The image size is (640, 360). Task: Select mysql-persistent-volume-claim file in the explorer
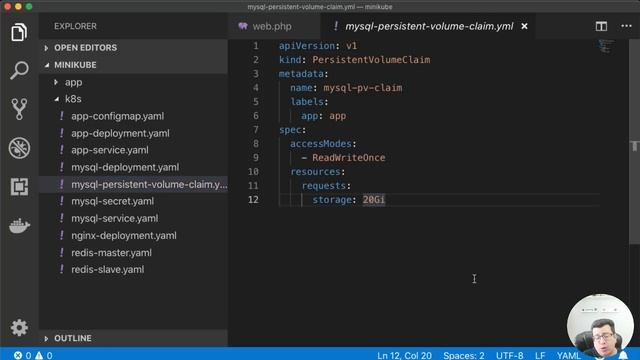pyautogui.click(x=133, y=184)
